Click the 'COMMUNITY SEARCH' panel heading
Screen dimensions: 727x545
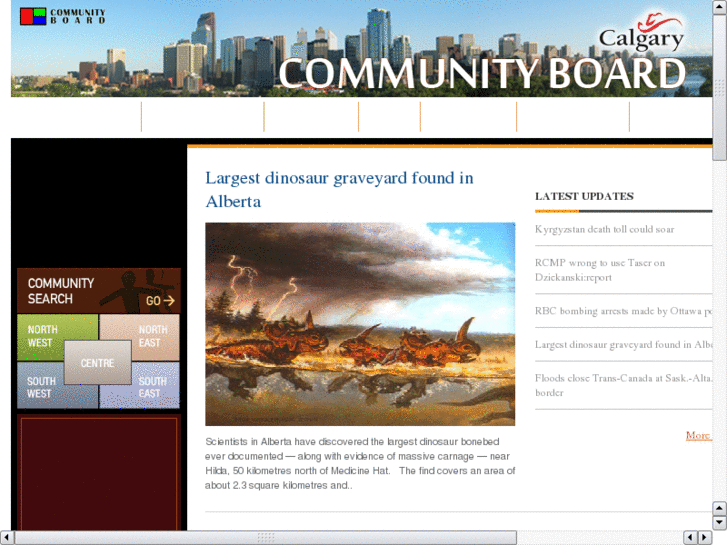tap(61, 291)
